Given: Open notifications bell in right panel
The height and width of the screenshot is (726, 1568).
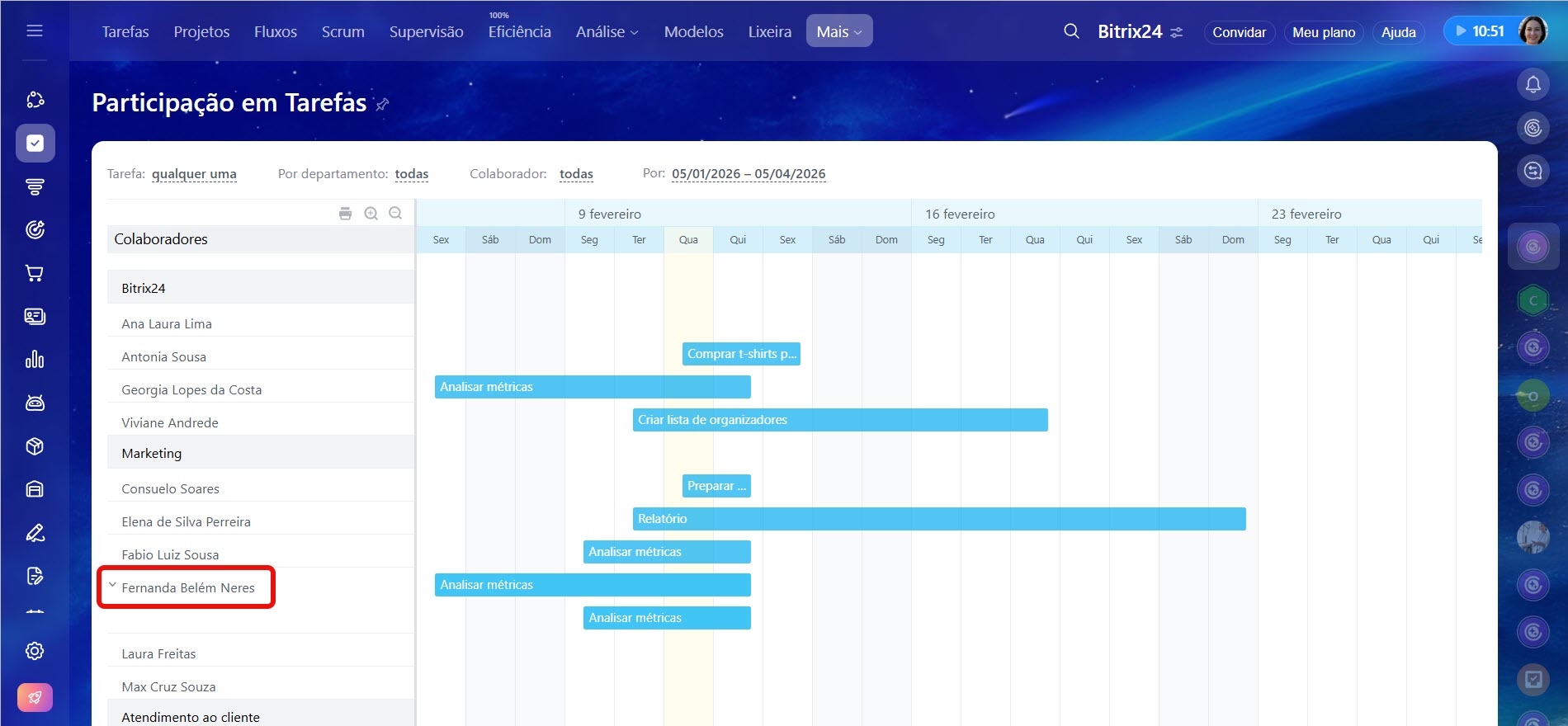Looking at the screenshot, I should click(1533, 84).
